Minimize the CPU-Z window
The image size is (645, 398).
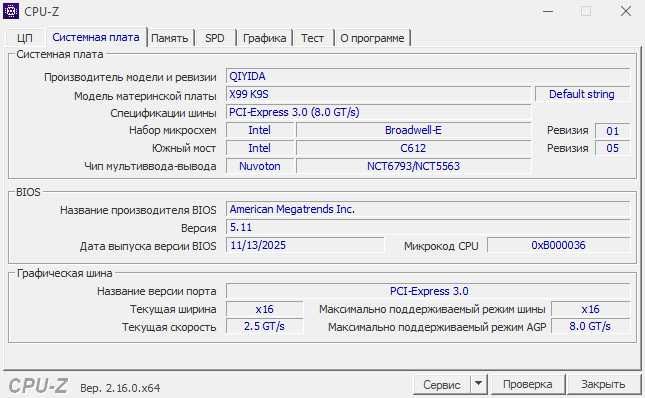pyautogui.click(x=548, y=11)
